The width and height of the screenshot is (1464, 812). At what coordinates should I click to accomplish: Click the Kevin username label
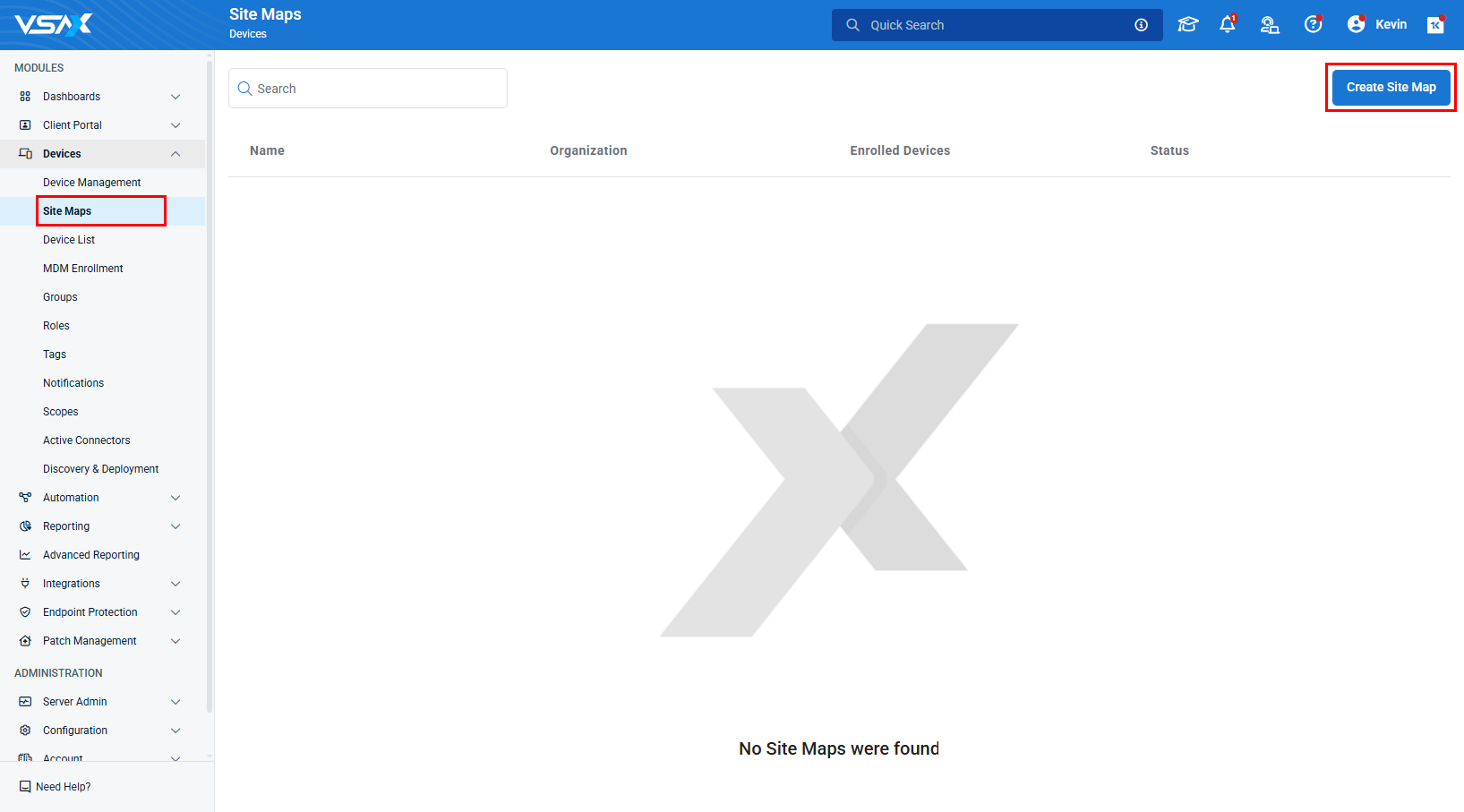pyautogui.click(x=1391, y=24)
